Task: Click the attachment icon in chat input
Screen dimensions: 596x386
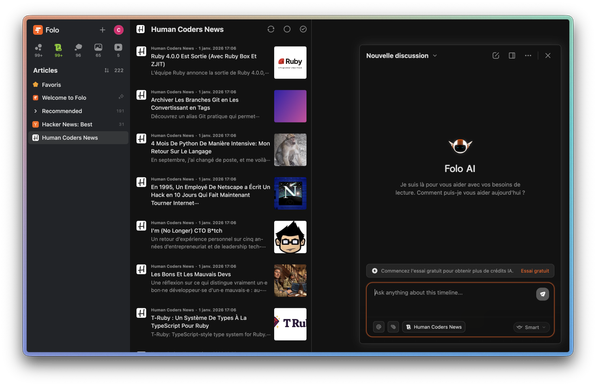Action: click(393, 327)
